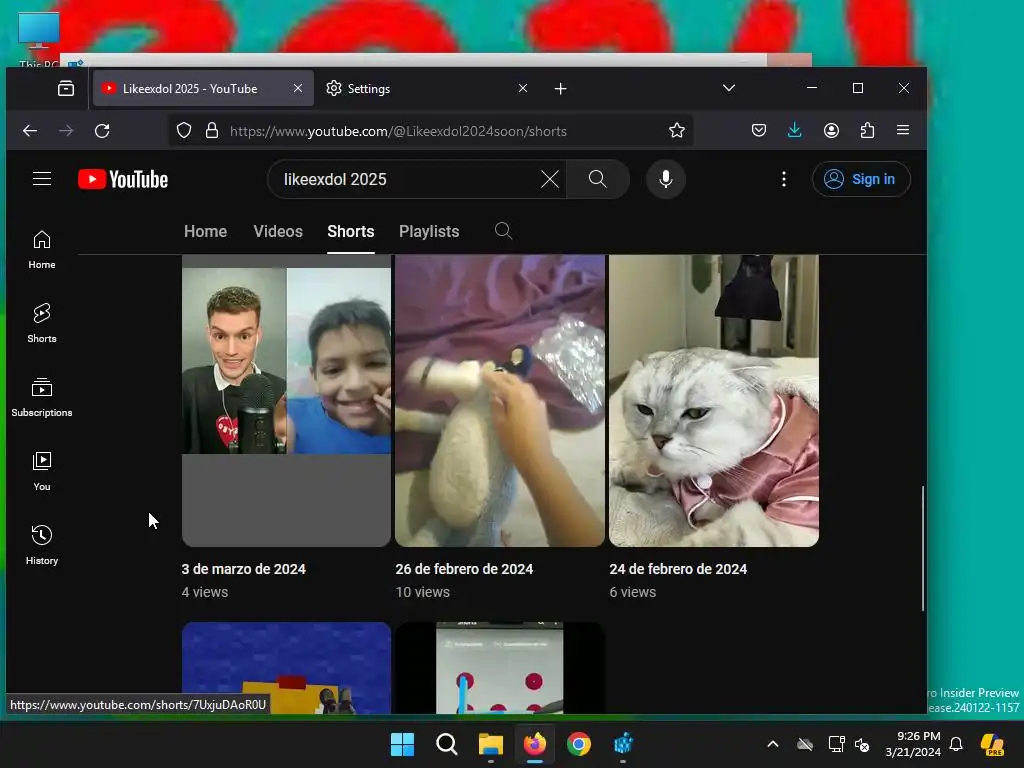Screen dimensions: 1024x768
Task: Close the Likeexdol 2025 - YouTube tab
Action: point(298,88)
